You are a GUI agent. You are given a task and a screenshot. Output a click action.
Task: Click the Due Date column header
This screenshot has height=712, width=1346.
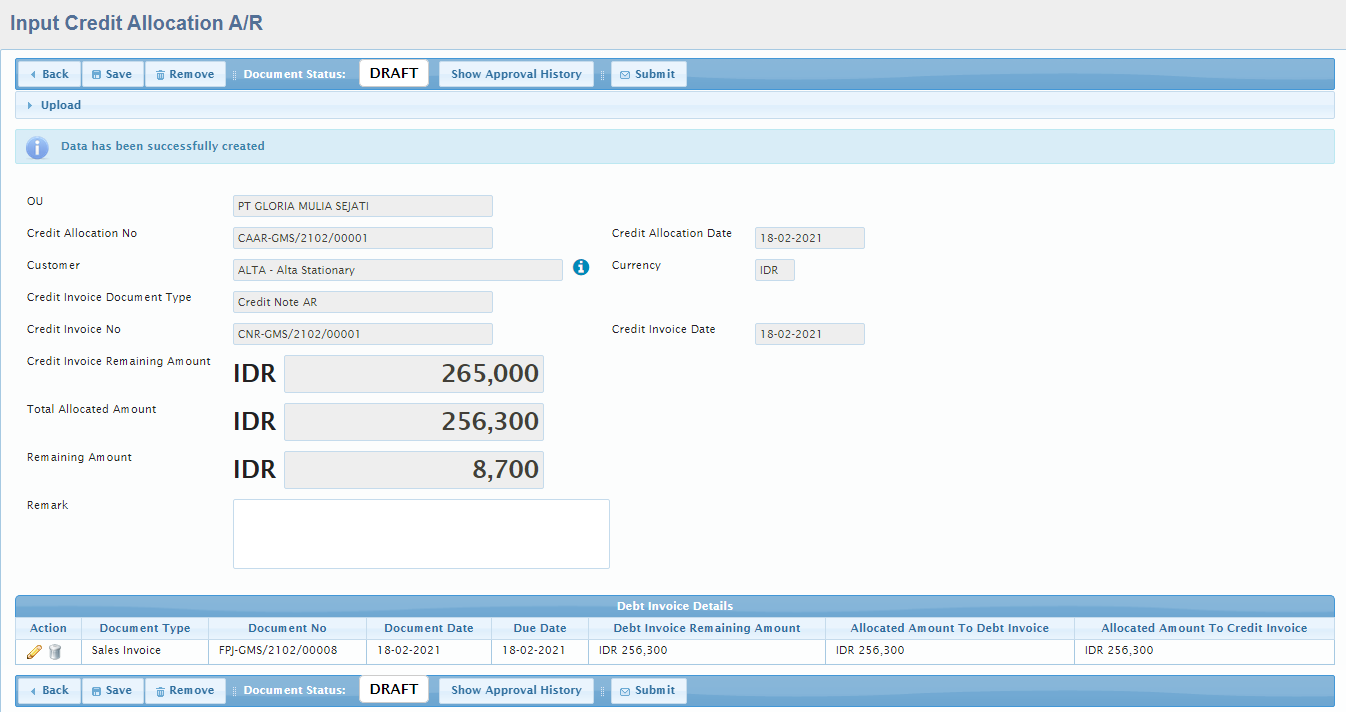point(539,628)
